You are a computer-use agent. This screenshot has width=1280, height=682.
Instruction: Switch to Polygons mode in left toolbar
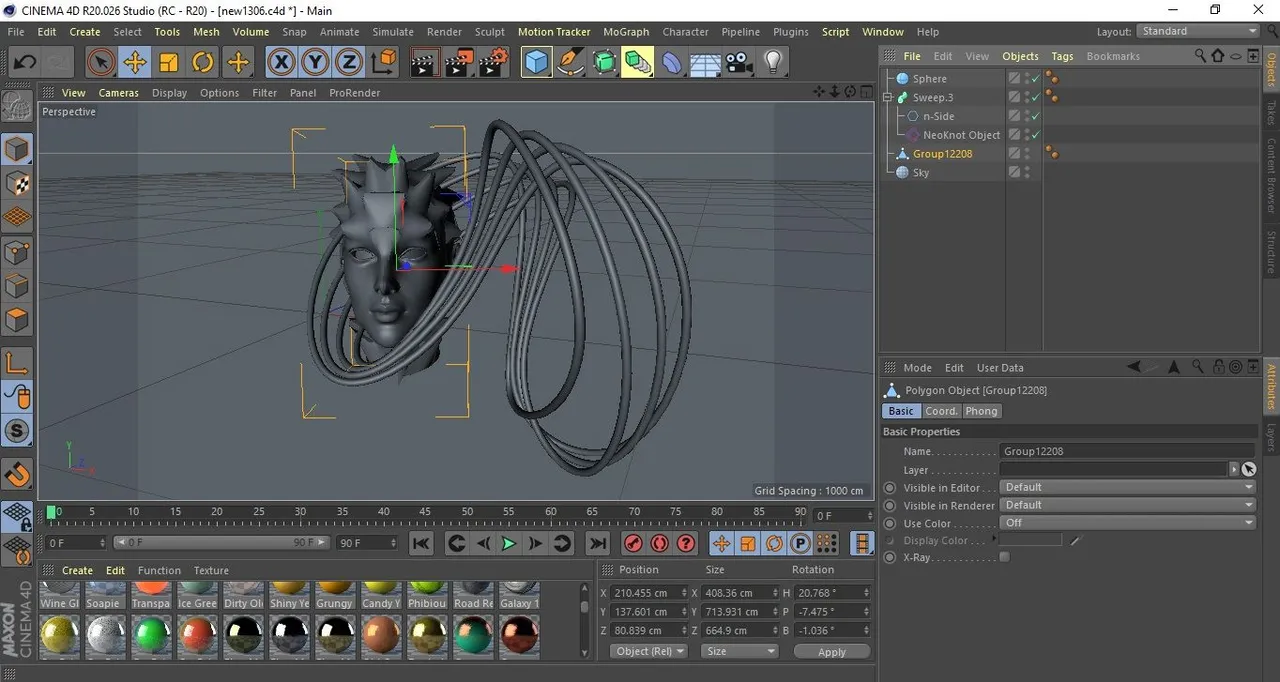coord(18,321)
